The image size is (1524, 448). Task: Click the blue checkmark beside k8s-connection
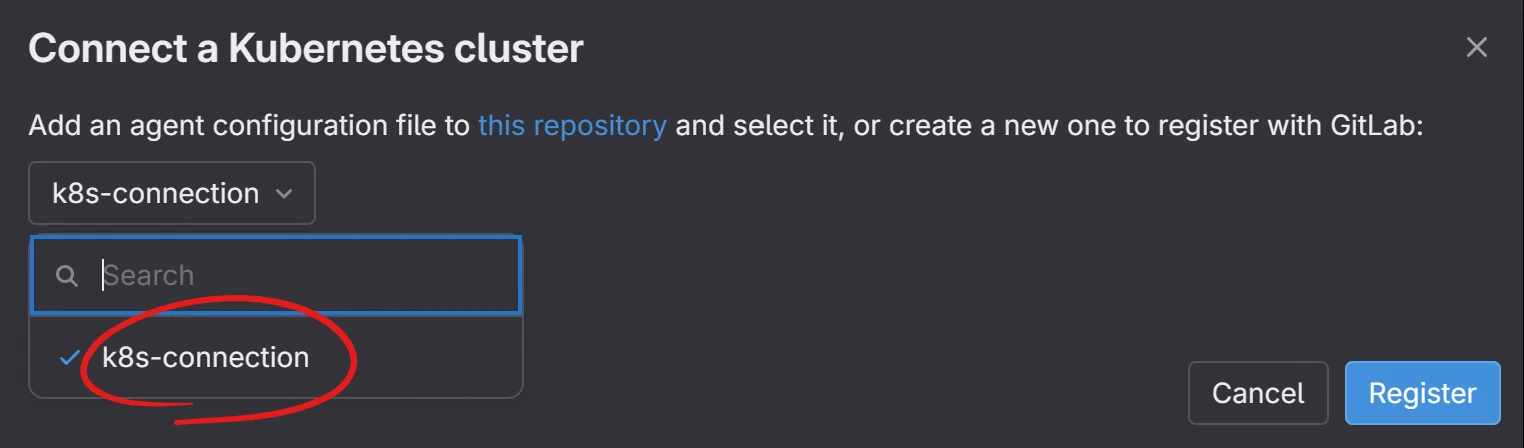coord(69,358)
